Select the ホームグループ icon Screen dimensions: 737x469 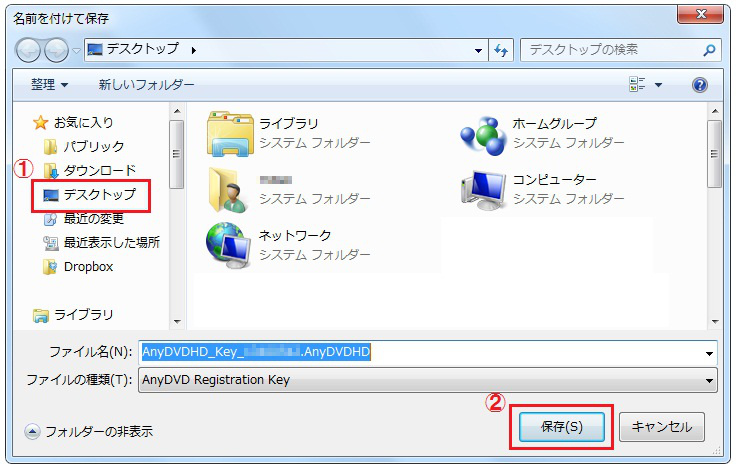(x=483, y=136)
